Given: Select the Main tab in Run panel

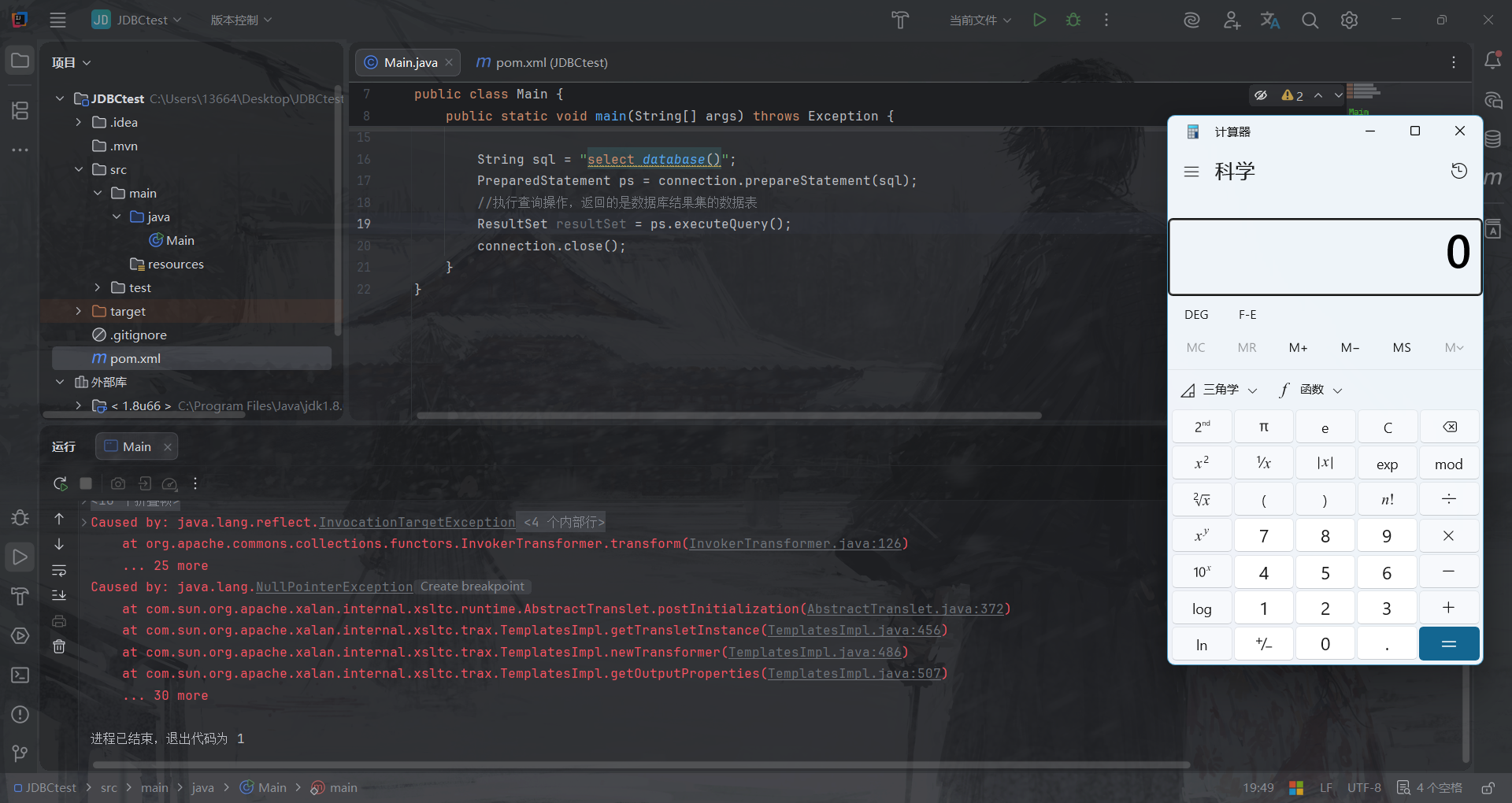Looking at the screenshot, I should [135, 446].
